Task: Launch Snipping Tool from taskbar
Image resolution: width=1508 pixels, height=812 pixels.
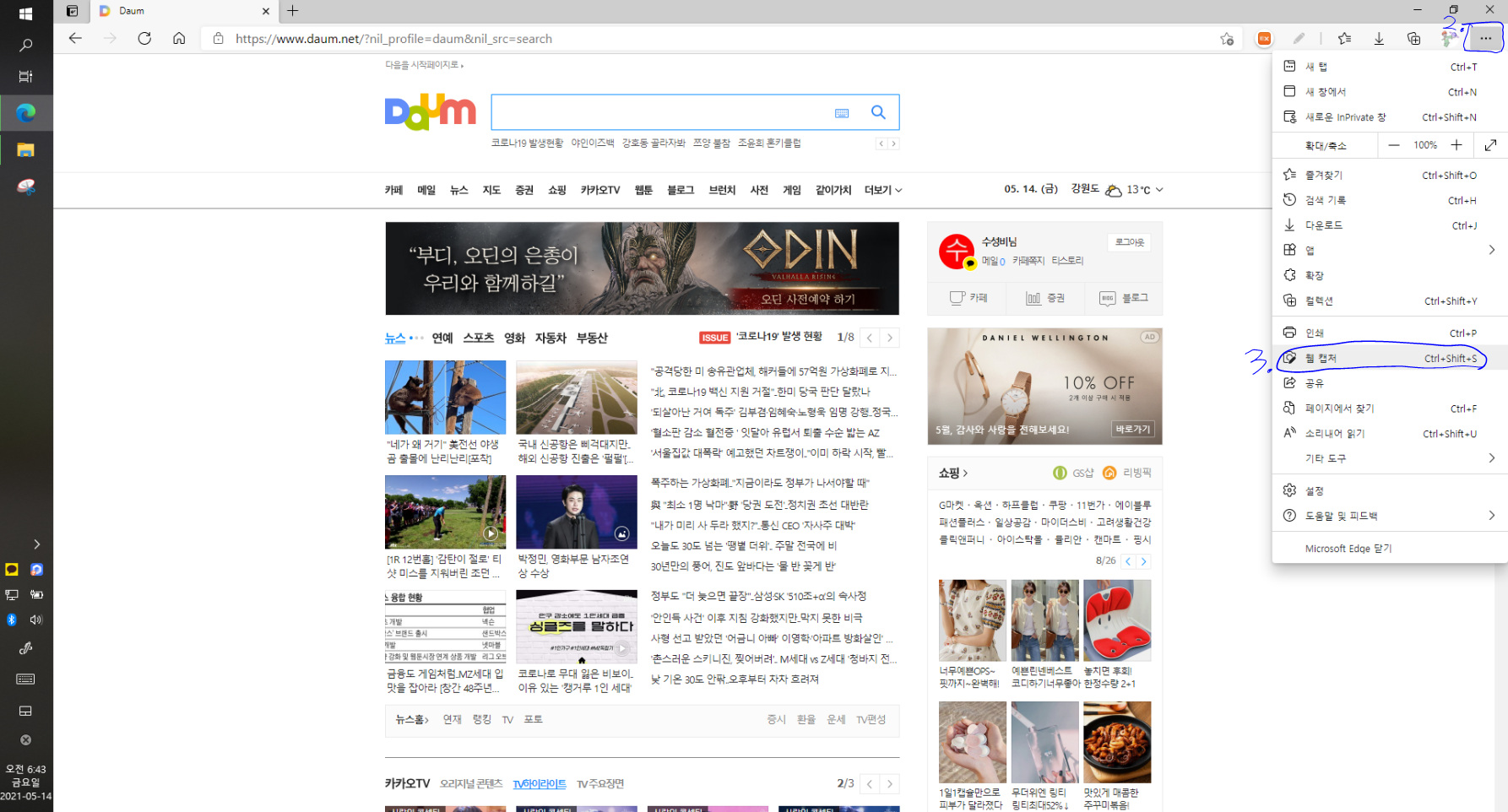Action: tap(25, 187)
